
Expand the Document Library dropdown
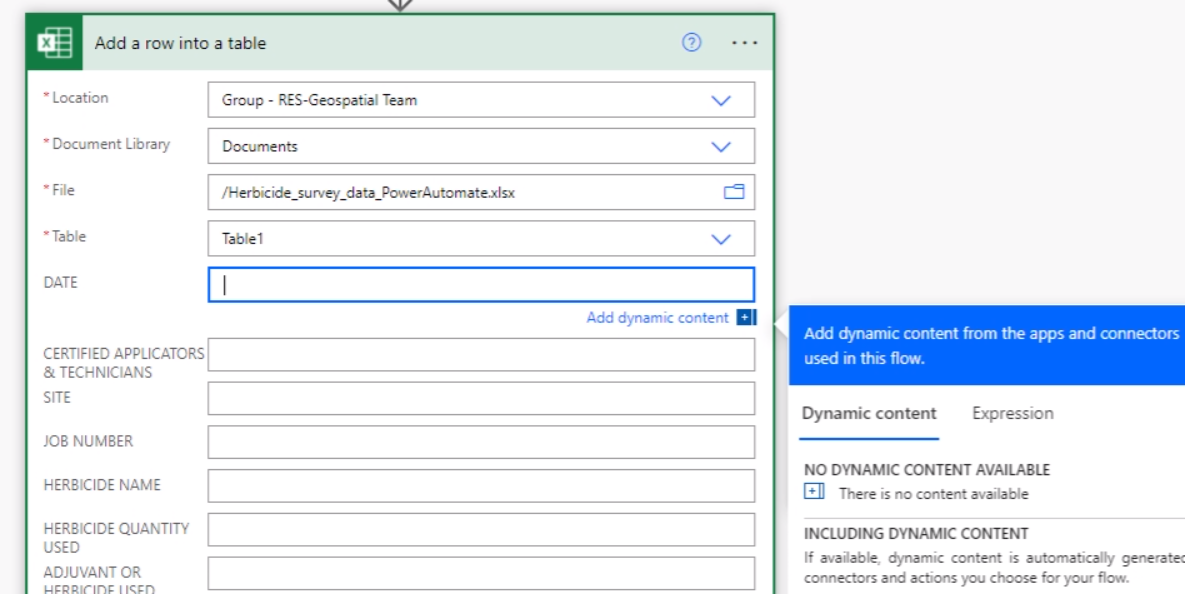[720, 146]
